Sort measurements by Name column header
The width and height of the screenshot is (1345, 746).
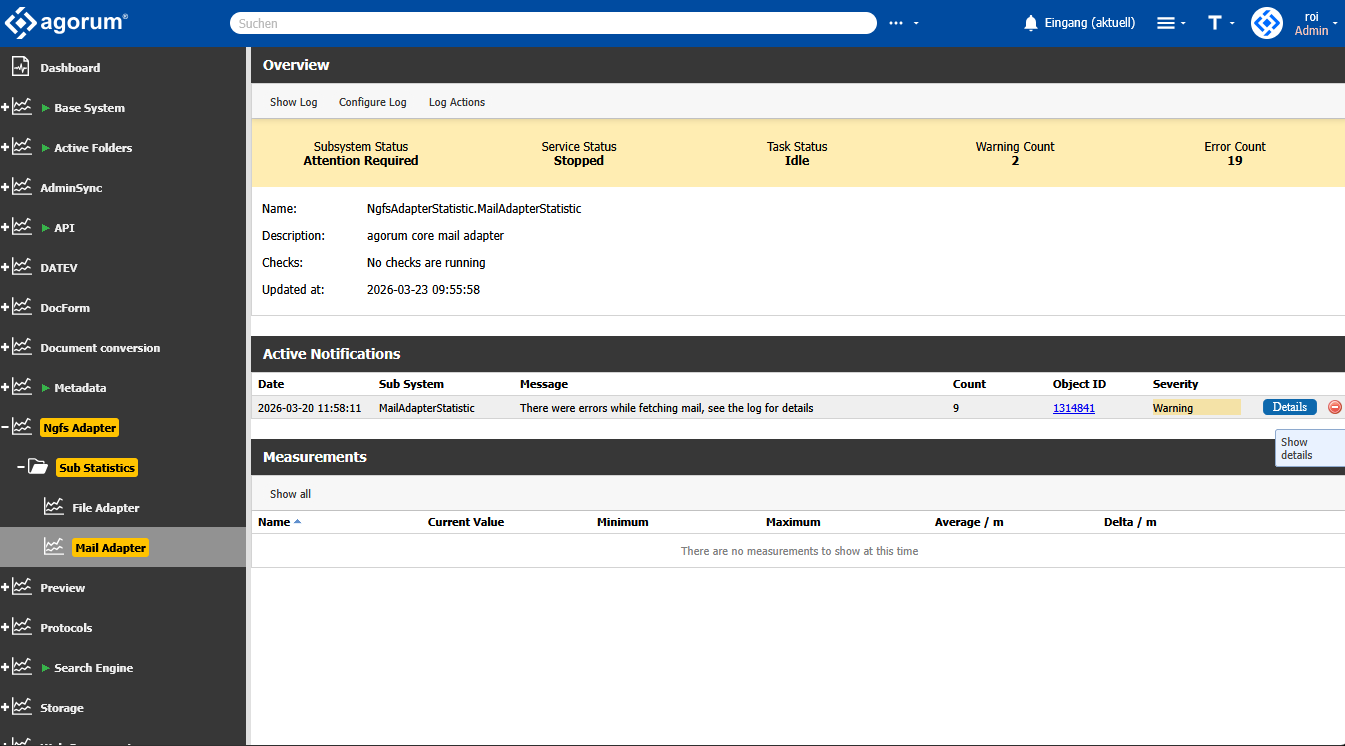[x=274, y=522]
